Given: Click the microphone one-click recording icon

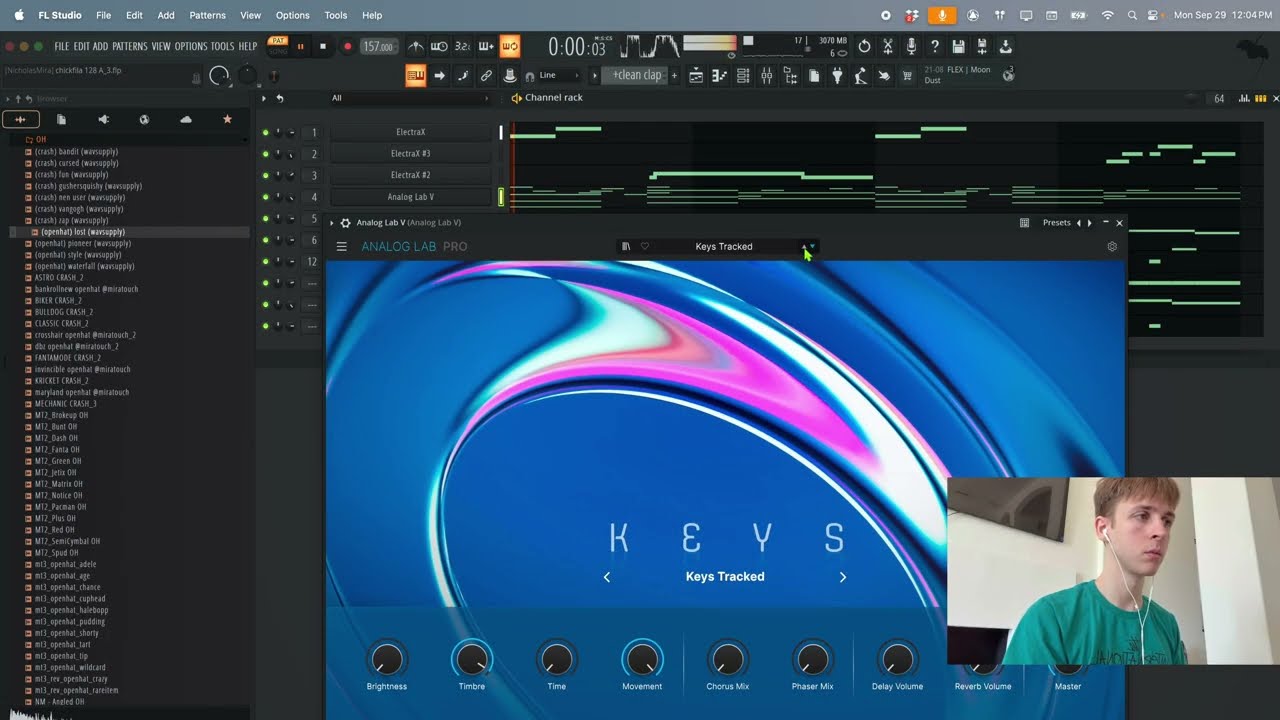Looking at the screenshot, I should [911, 47].
